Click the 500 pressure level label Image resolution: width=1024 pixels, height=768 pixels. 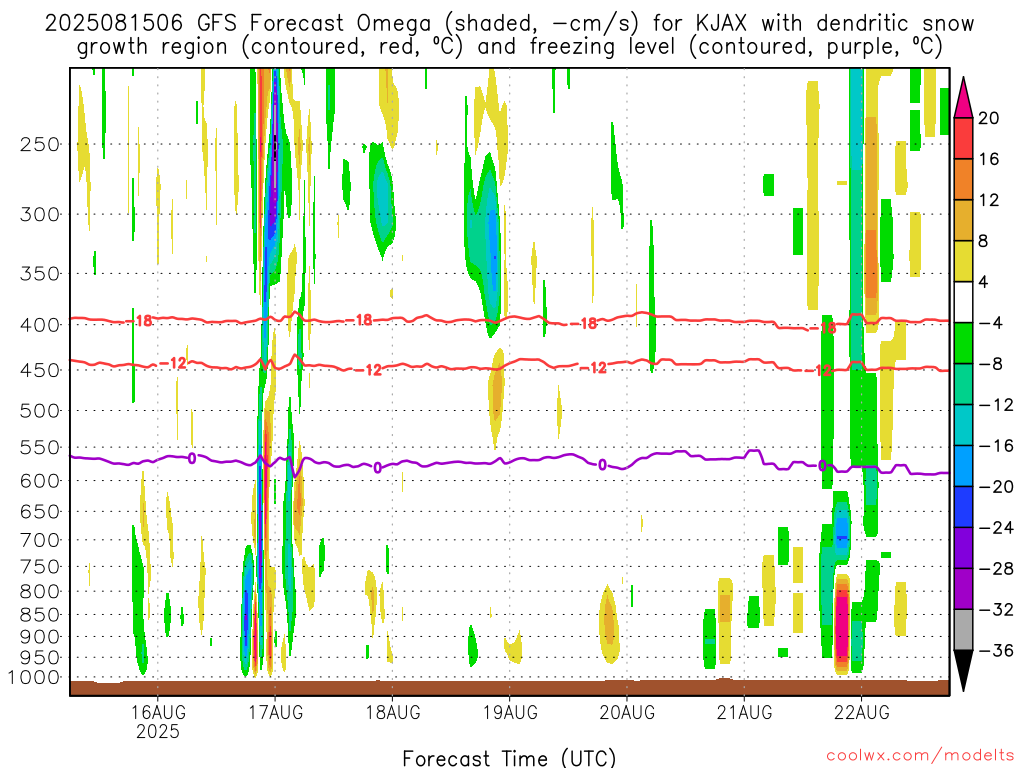click(x=40, y=411)
